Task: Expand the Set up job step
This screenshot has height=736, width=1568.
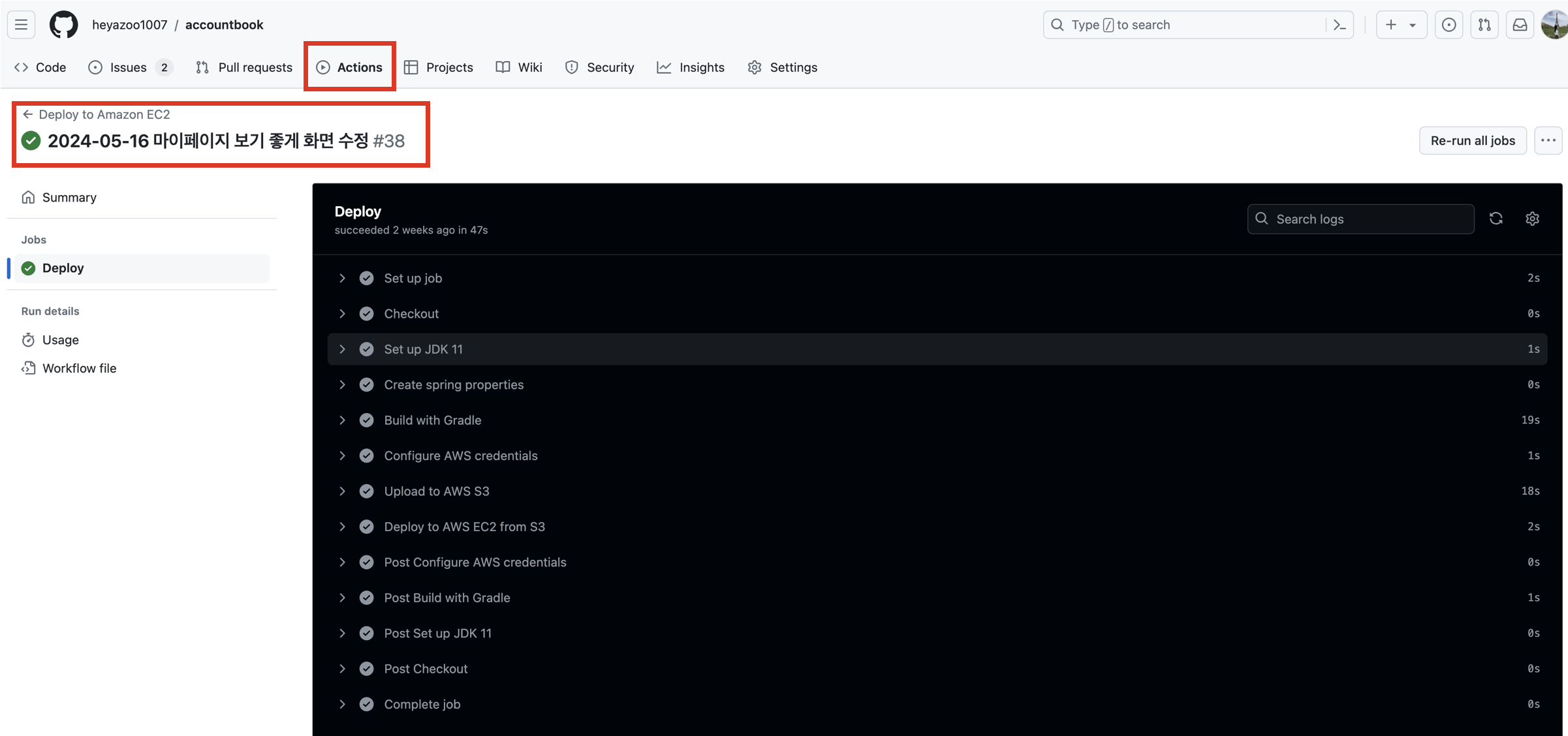Action: 342,278
